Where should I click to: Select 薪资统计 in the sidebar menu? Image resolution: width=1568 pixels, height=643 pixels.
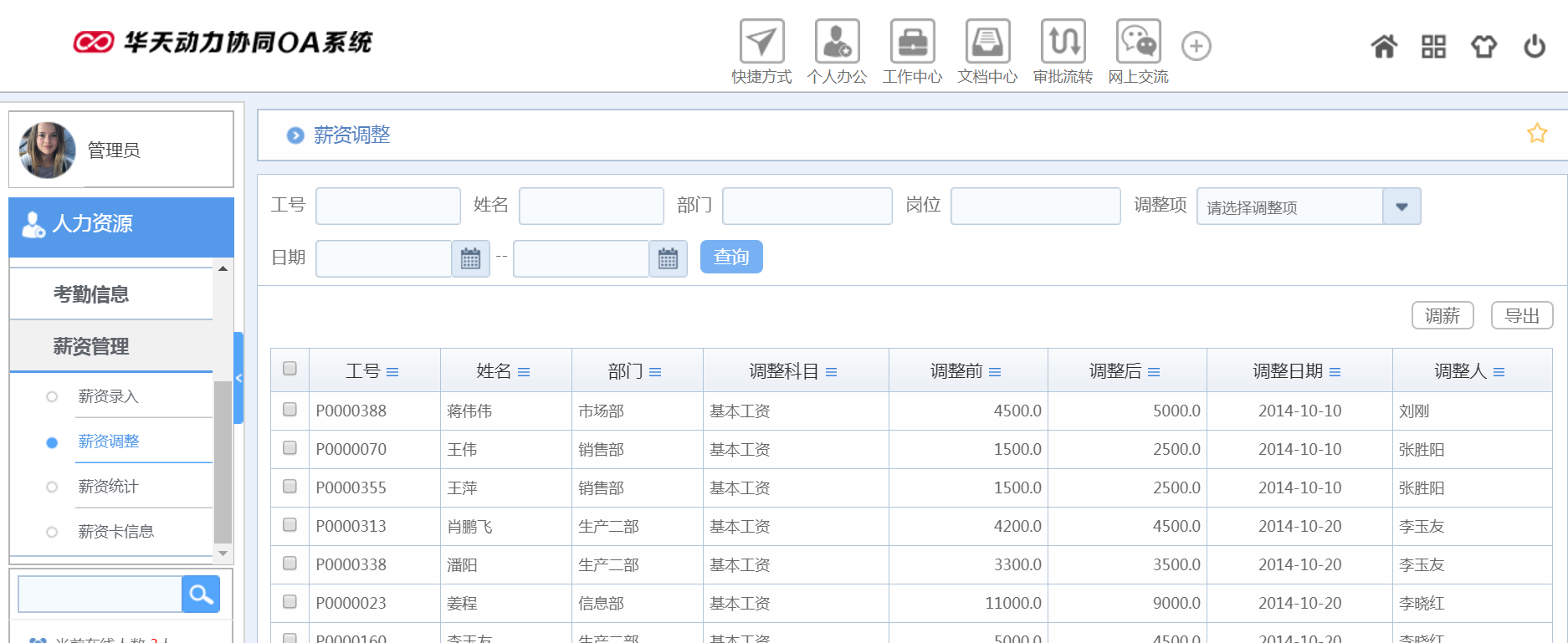pyautogui.click(x=108, y=487)
